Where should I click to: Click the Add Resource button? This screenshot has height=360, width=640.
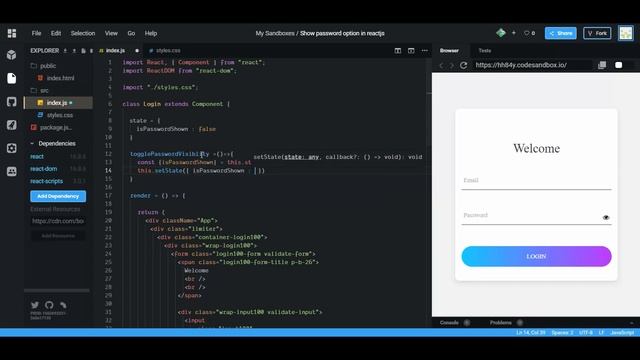click(x=58, y=236)
